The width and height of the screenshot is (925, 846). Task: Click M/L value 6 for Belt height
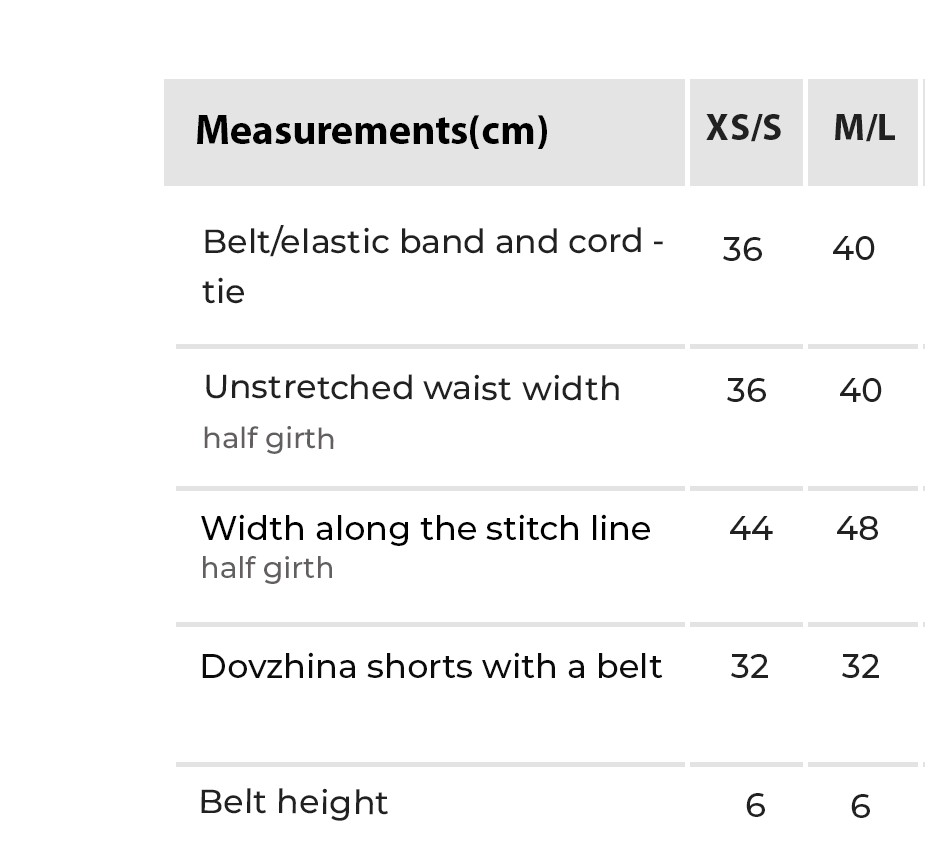click(x=860, y=806)
